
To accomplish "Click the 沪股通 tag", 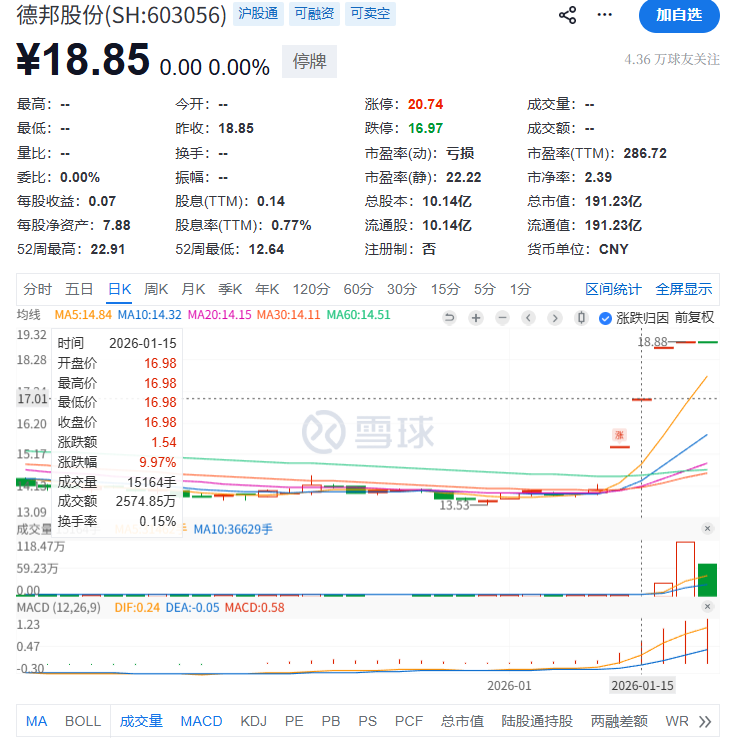I will click(258, 14).
